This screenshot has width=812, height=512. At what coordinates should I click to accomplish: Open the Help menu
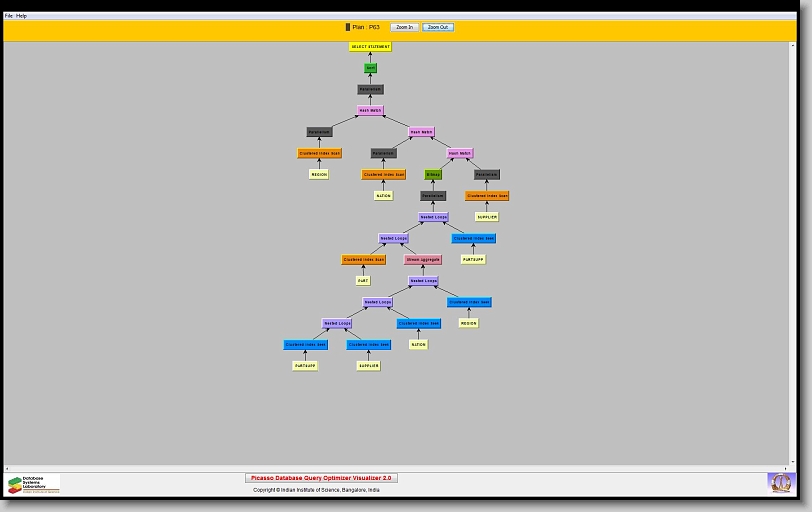[22, 16]
